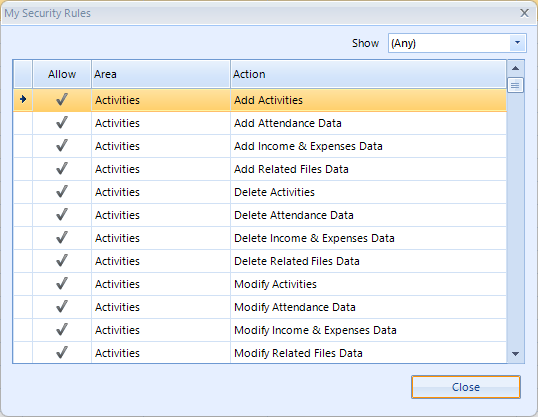Click the scrollbar down arrow
This screenshot has height=417, width=538.
point(515,354)
